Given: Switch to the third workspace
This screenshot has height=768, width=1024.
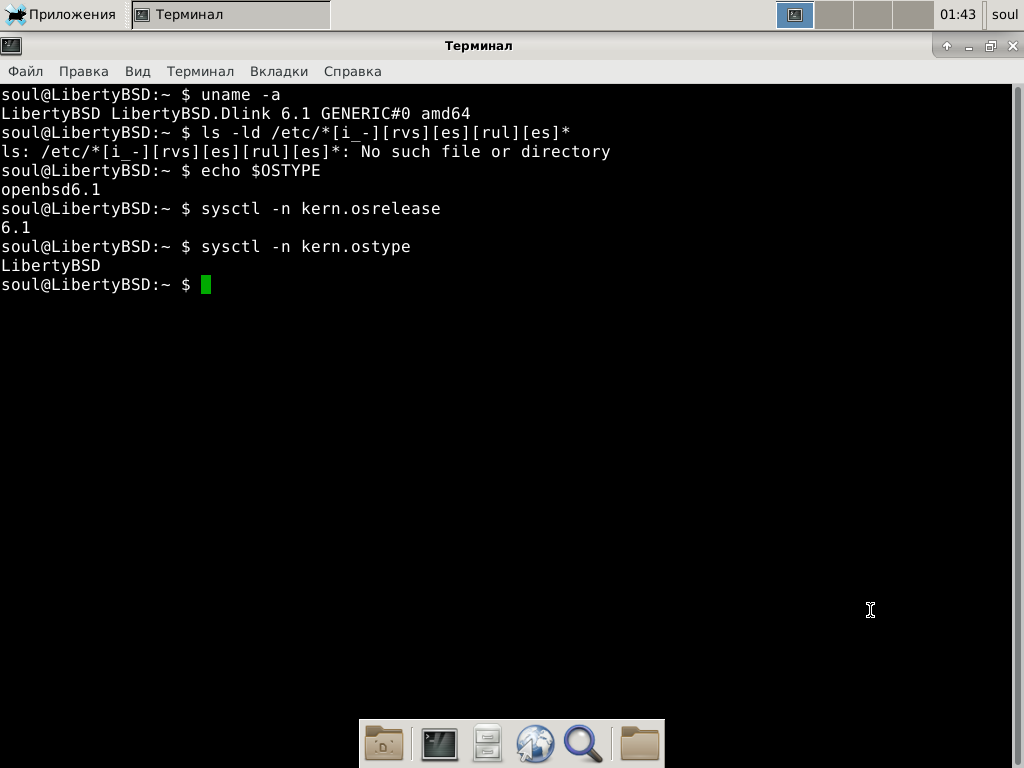Looking at the screenshot, I should click(x=873, y=15).
